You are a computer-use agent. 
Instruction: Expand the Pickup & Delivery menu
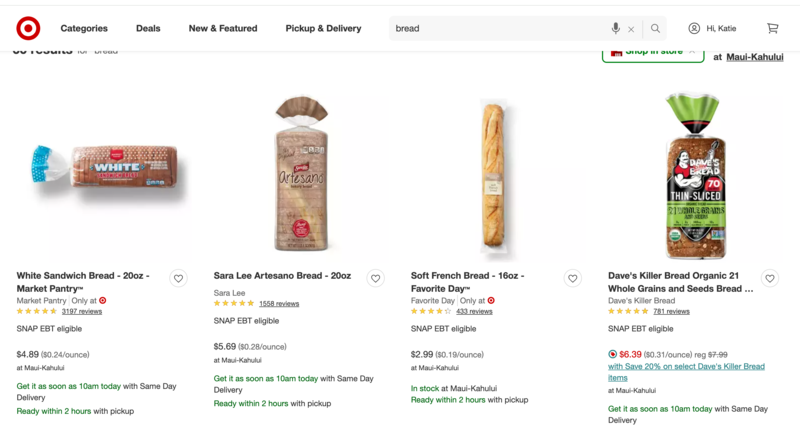coord(323,28)
